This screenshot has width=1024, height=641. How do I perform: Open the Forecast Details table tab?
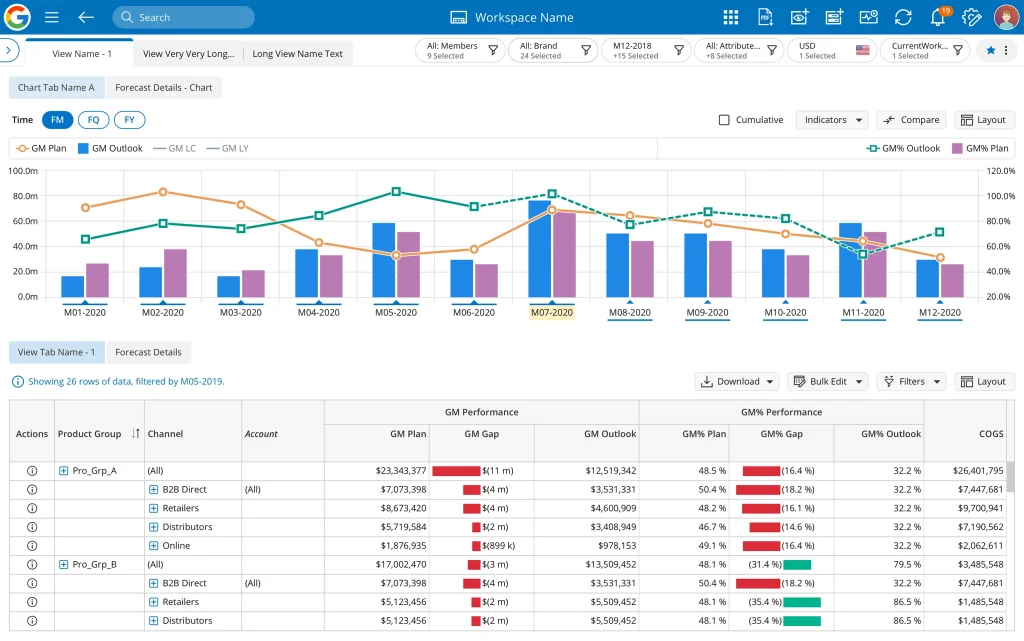pyautogui.click(x=150, y=352)
